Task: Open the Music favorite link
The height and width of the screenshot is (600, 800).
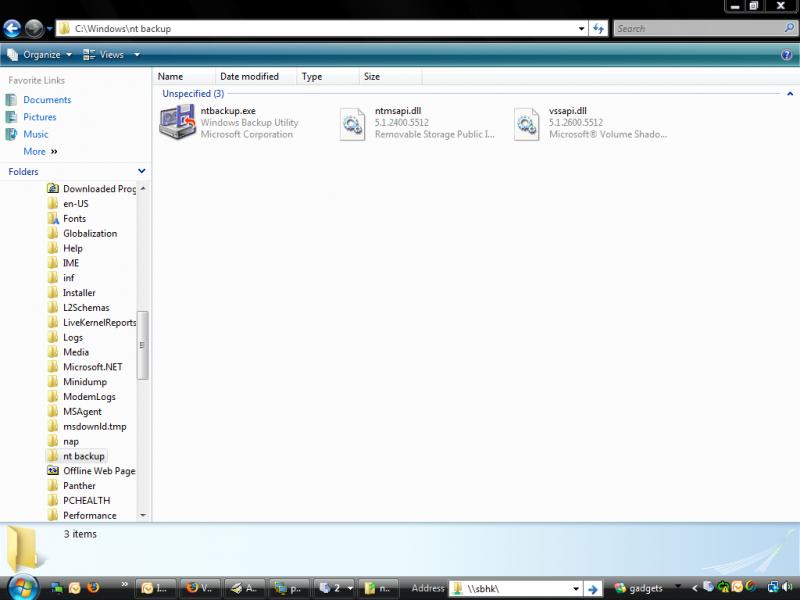Action: click(36, 134)
